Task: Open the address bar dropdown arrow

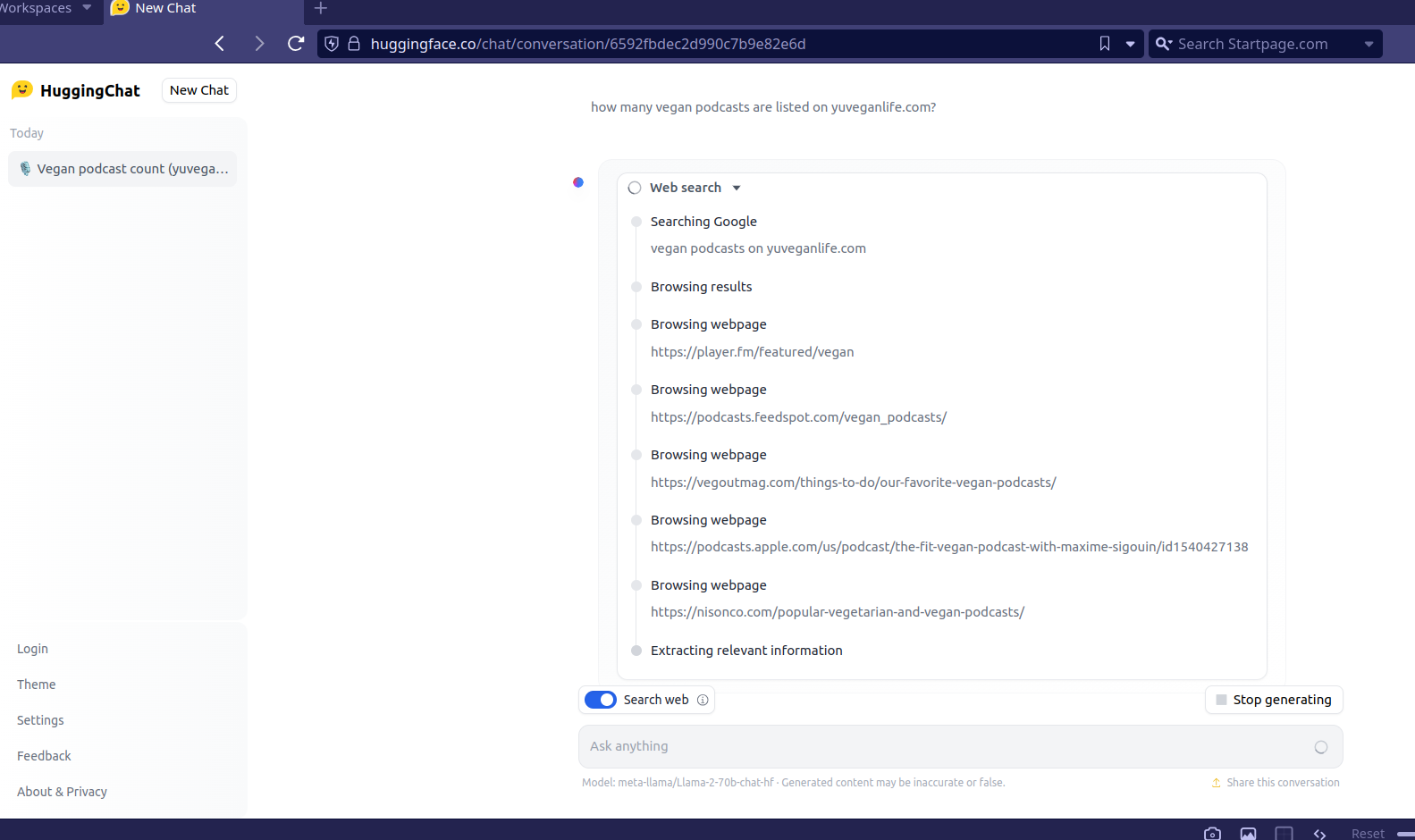Action: [1130, 44]
